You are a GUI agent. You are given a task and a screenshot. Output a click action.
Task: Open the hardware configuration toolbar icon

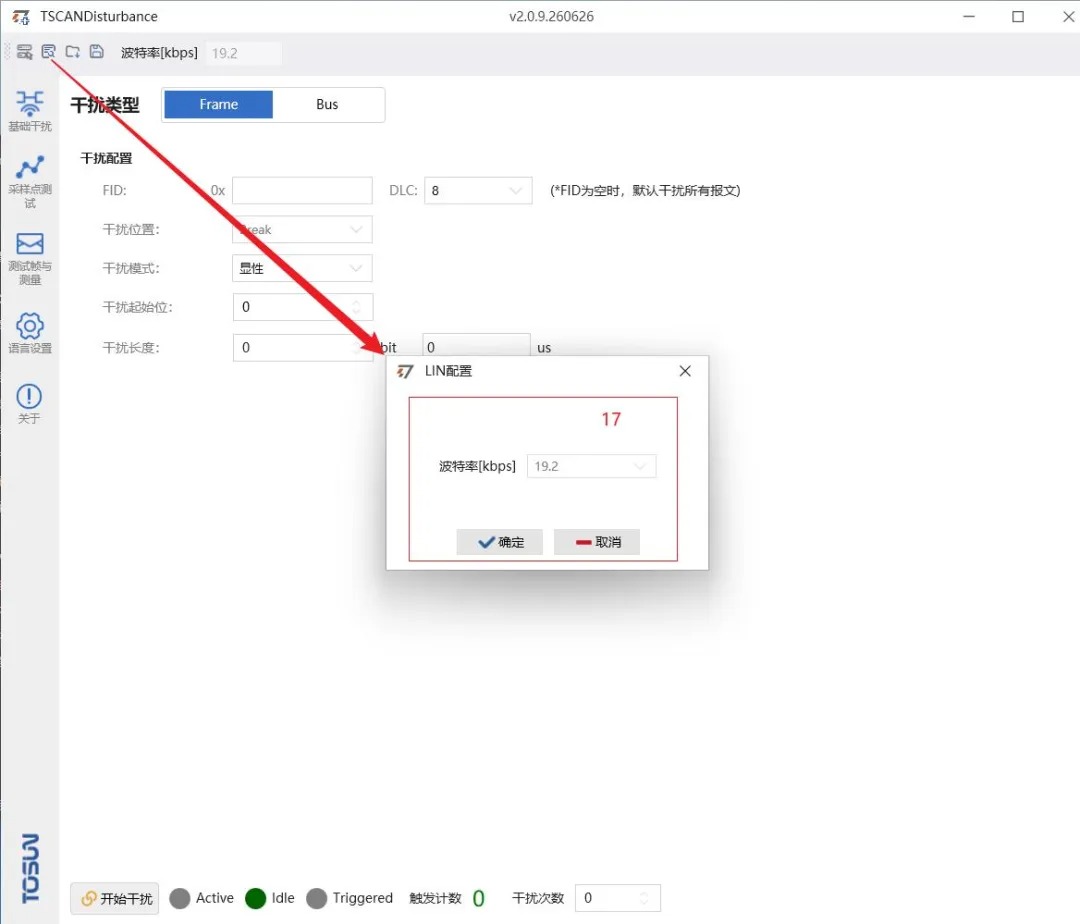click(25, 52)
